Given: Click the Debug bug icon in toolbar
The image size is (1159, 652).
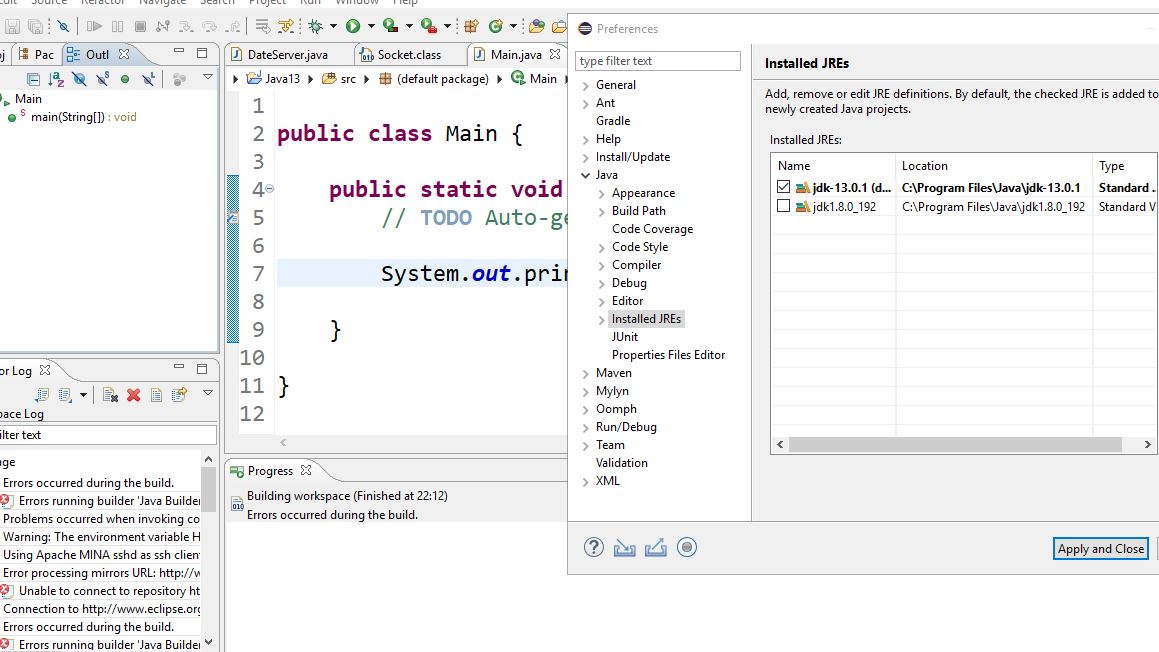Looking at the screenshot, I should click(x=316, y=27).
